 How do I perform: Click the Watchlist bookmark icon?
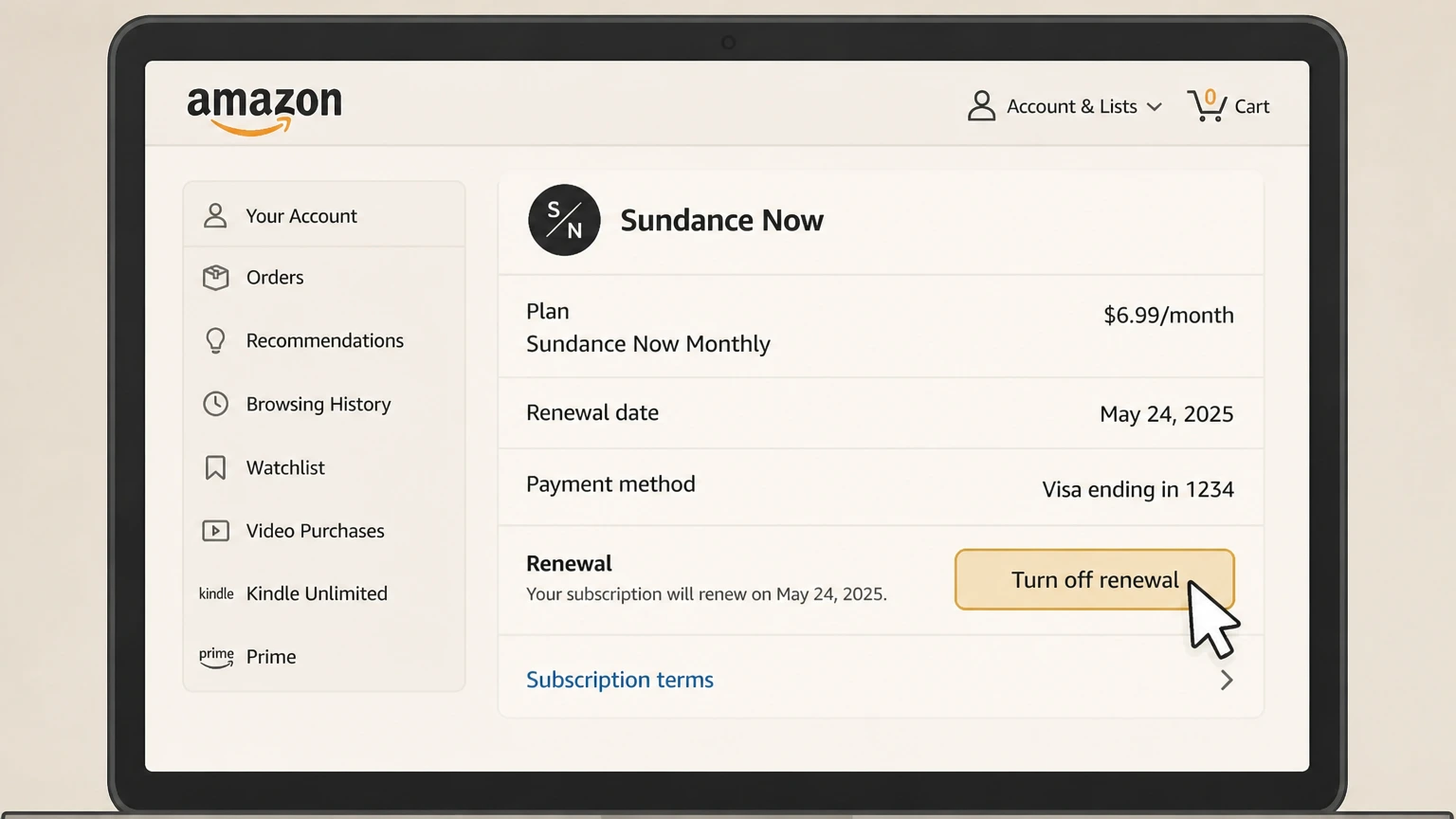215,467
